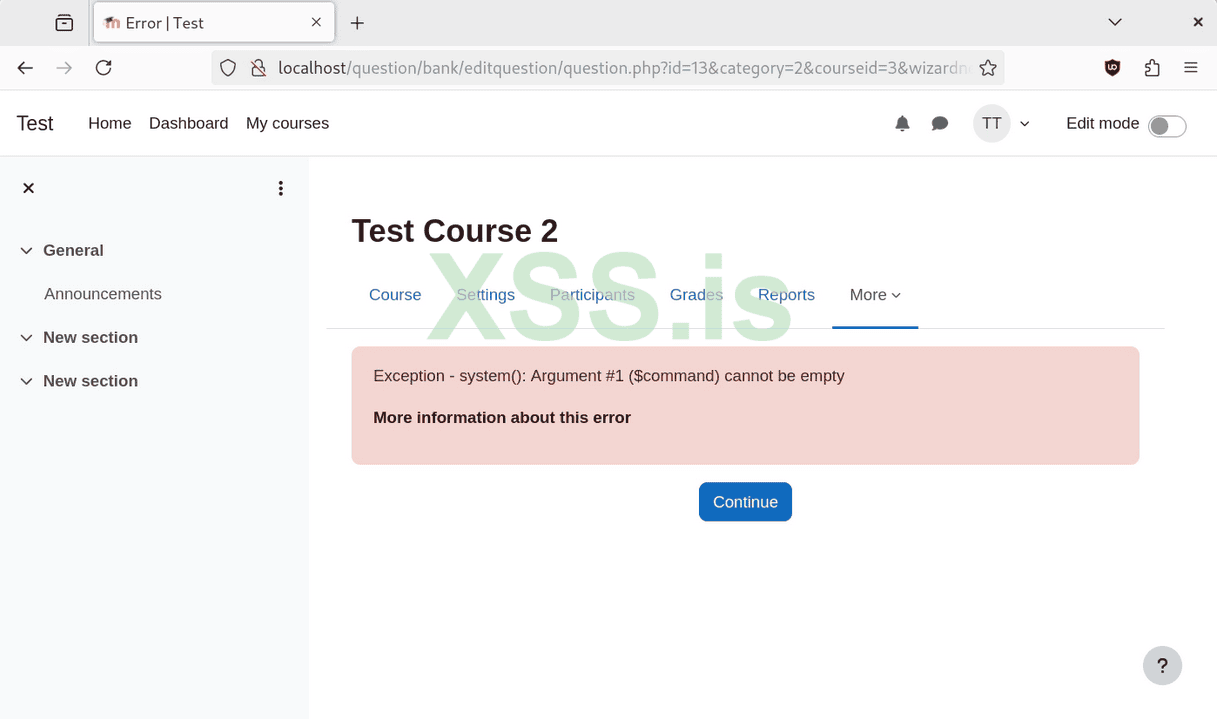Click the system() exception message text
The image size is (1217, 719).
[x=609, y=376]
